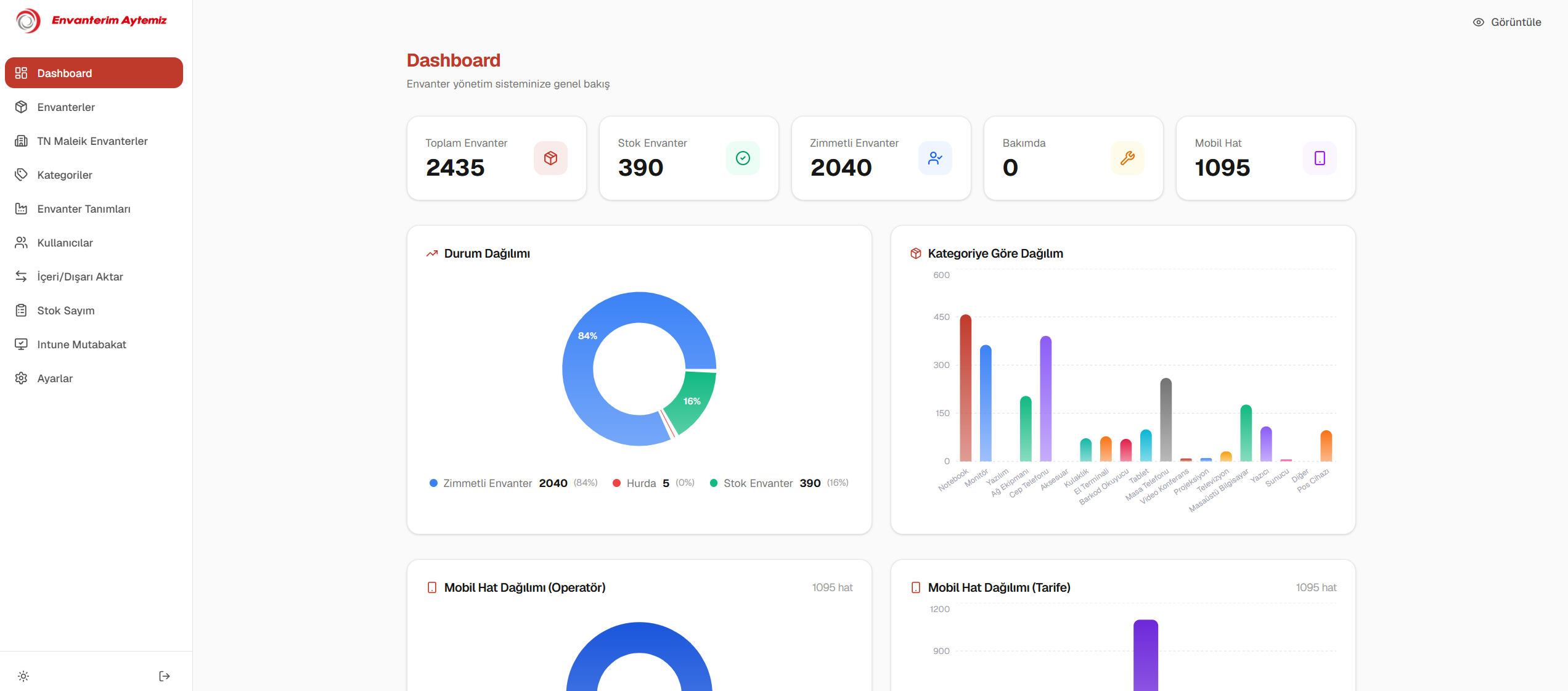Click the TN Maleik Envanterler building icon
This screenshot has height=691, width=1568.
pos(22,141)
